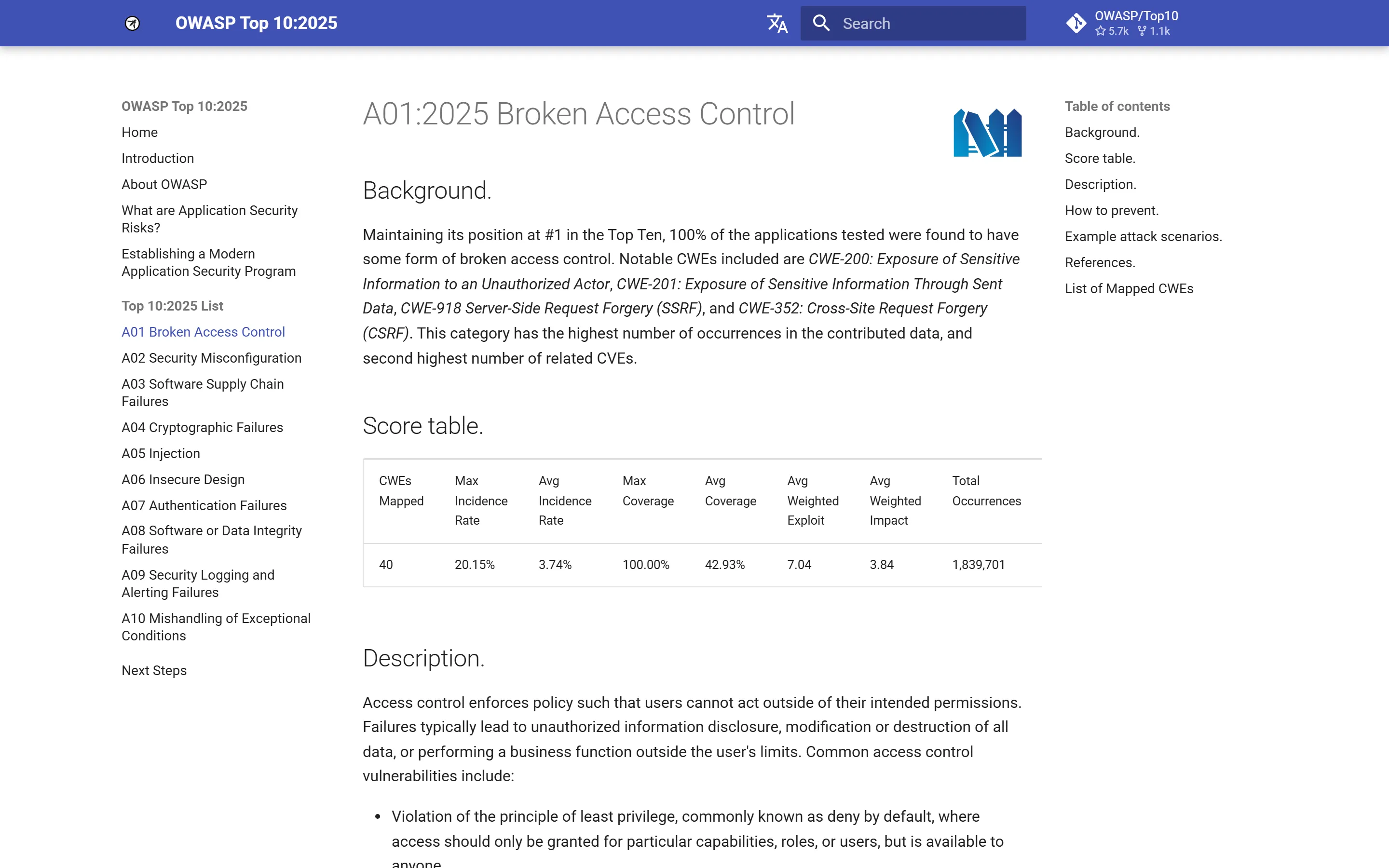
Task: Click the Avg Weighted Impact column header
Action: click(x=895, y=501)
